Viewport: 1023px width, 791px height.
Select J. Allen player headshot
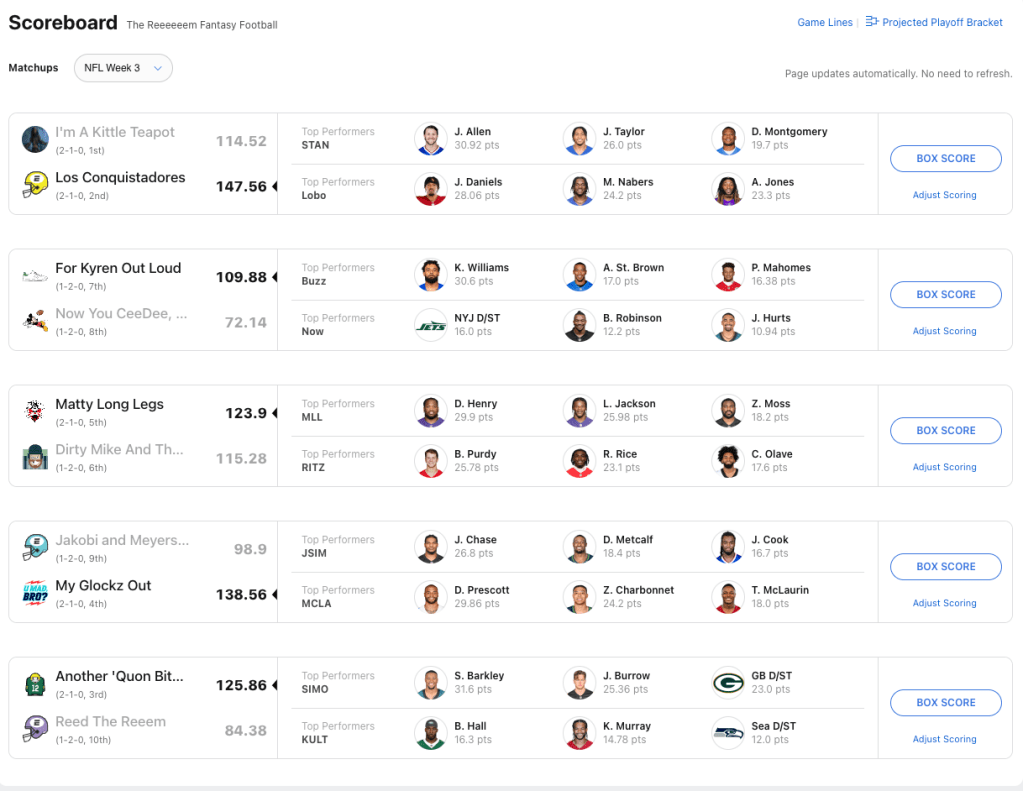point(431,139)
